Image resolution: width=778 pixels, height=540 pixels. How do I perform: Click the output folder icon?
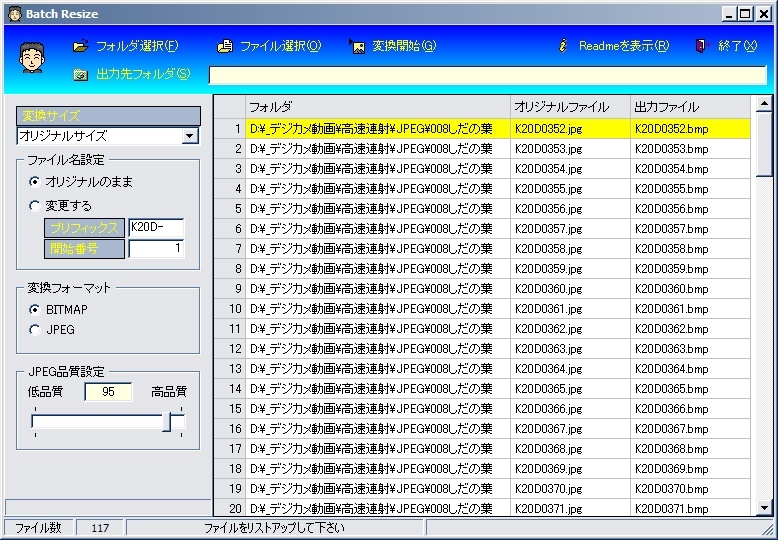click(x=80, y=74)
